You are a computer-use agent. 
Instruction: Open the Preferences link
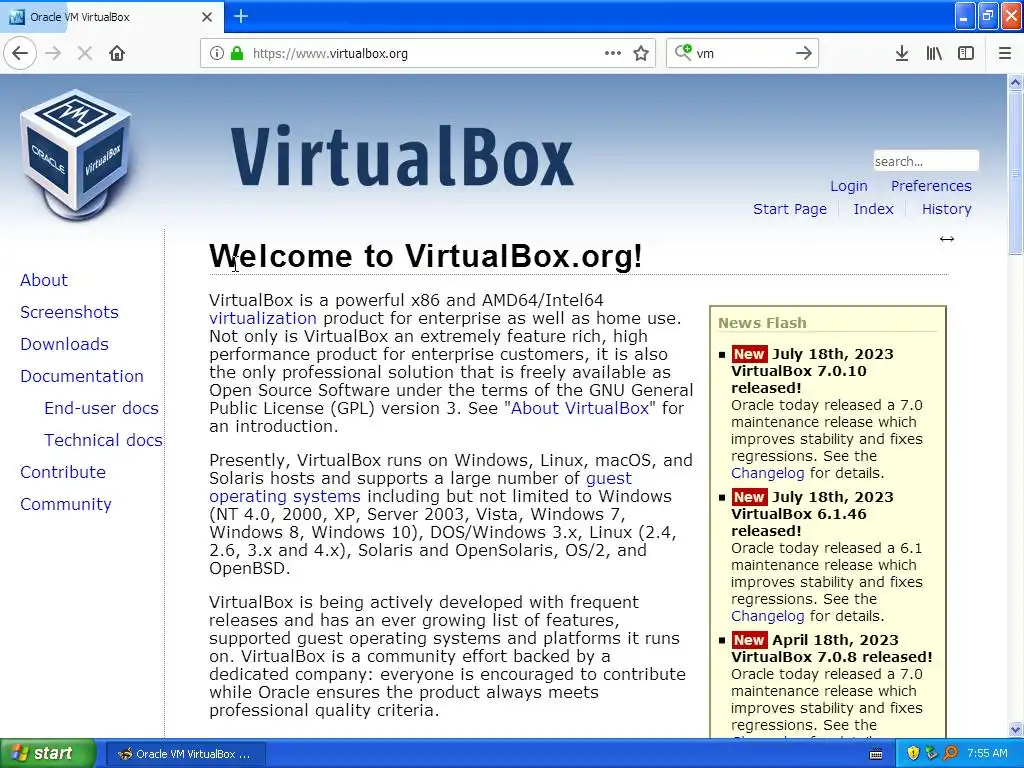(931, 186)
